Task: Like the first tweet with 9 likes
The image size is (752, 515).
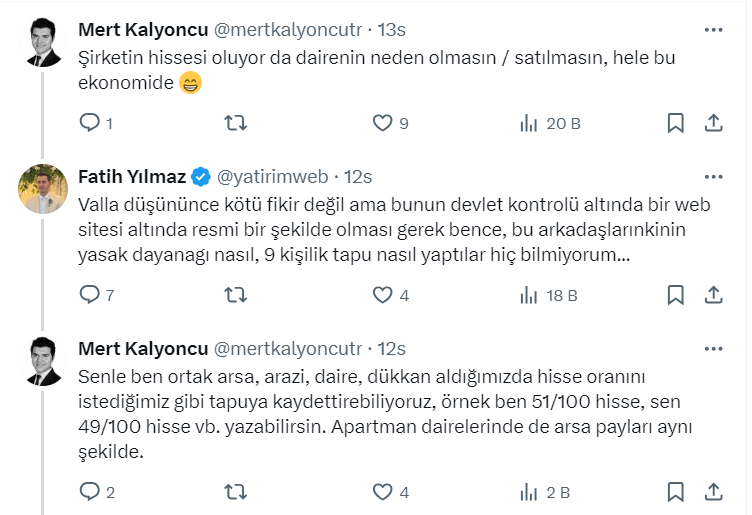Action: tap(382, 123)
